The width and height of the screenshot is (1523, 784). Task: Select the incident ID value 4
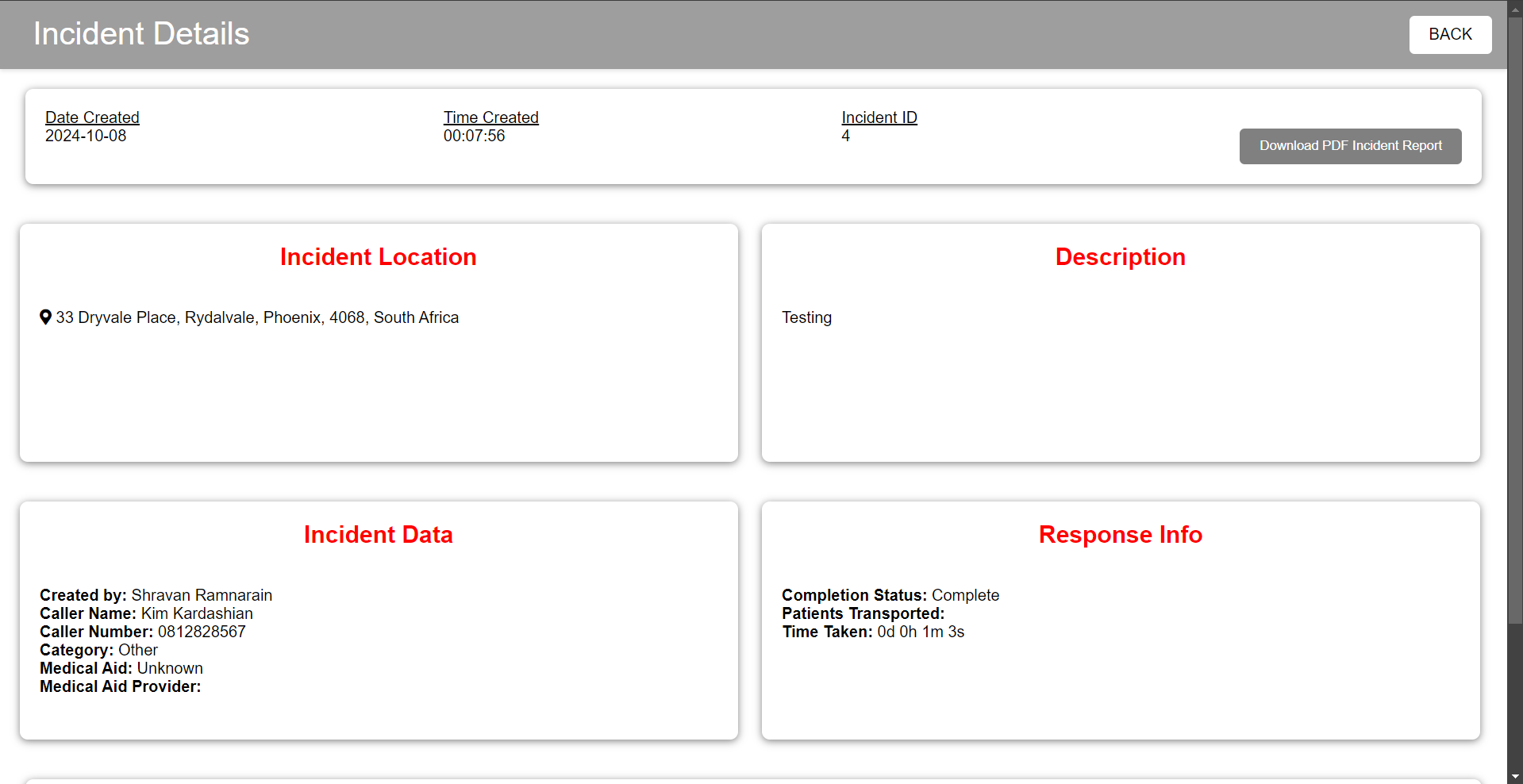click(x=845, y=136)
